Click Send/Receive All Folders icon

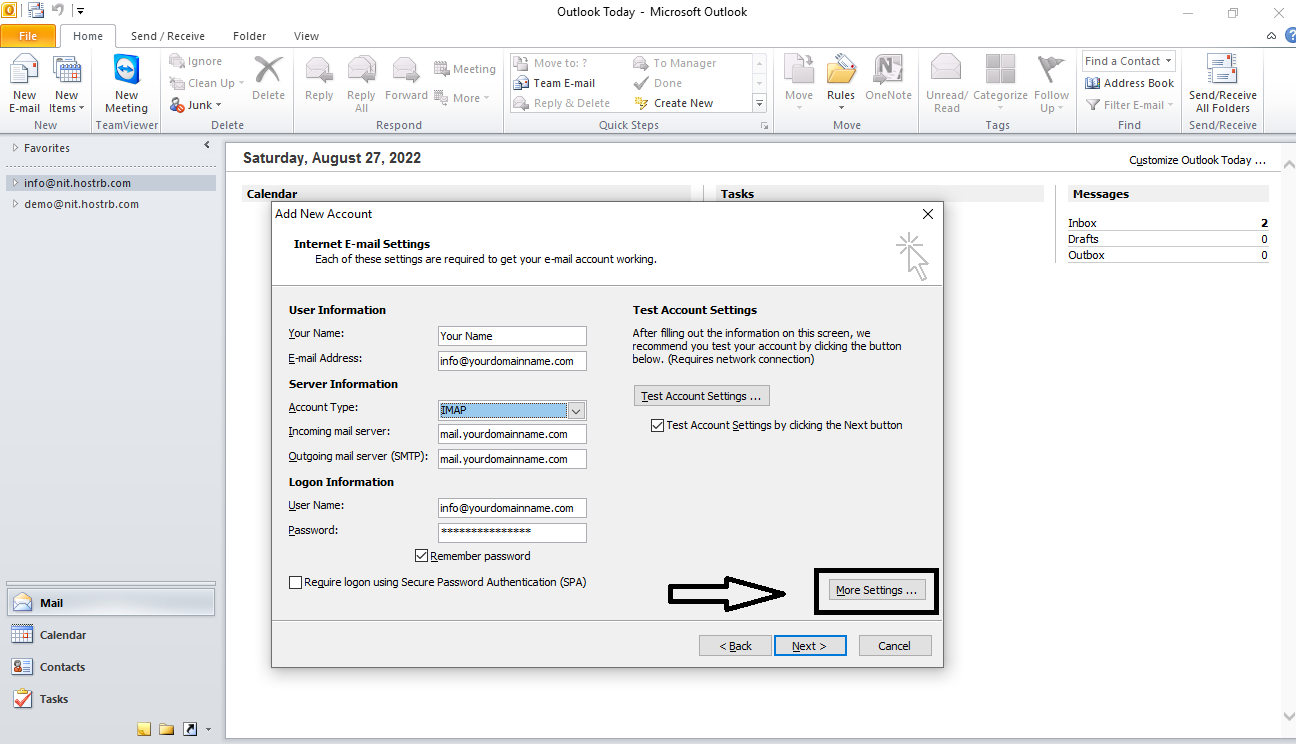pos(1223,84)
